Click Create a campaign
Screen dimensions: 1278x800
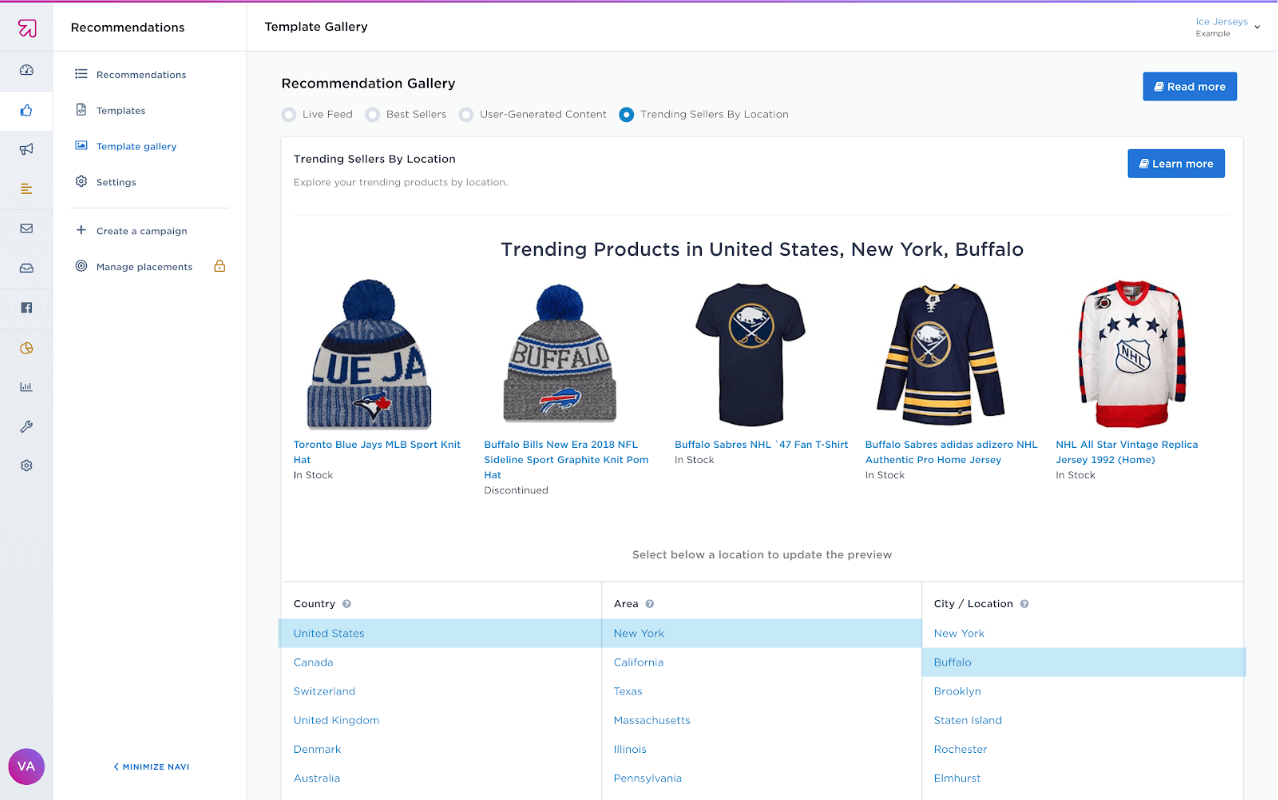pos(141,231)
